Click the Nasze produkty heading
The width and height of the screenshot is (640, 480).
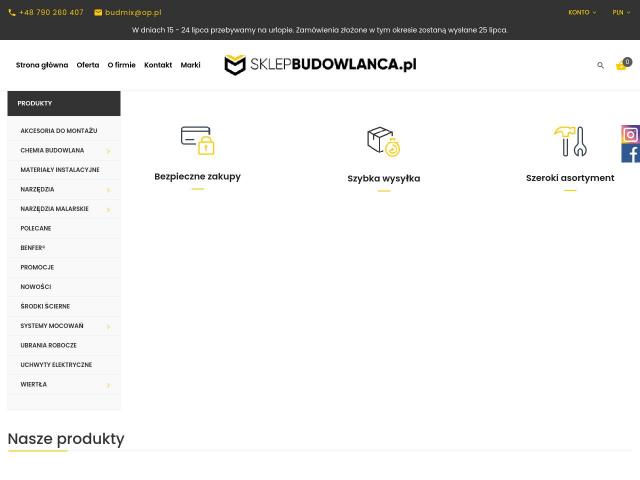(x=66, y=439)
